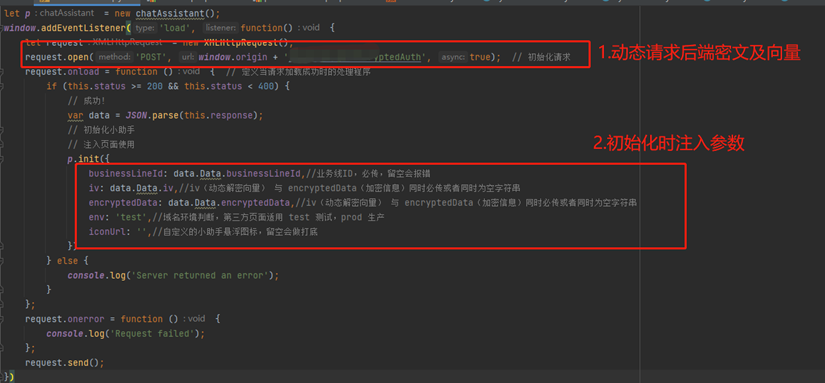
Task: Click the iv property key
Action: (93, 188)
